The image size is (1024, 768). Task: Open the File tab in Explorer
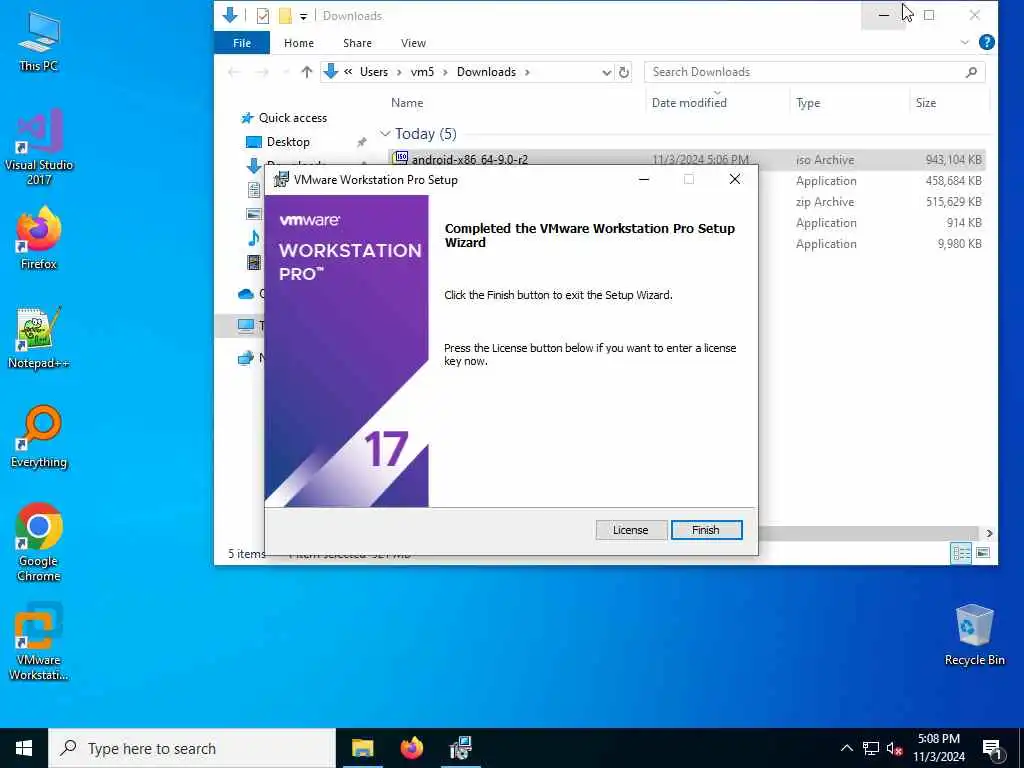(242, 43)
